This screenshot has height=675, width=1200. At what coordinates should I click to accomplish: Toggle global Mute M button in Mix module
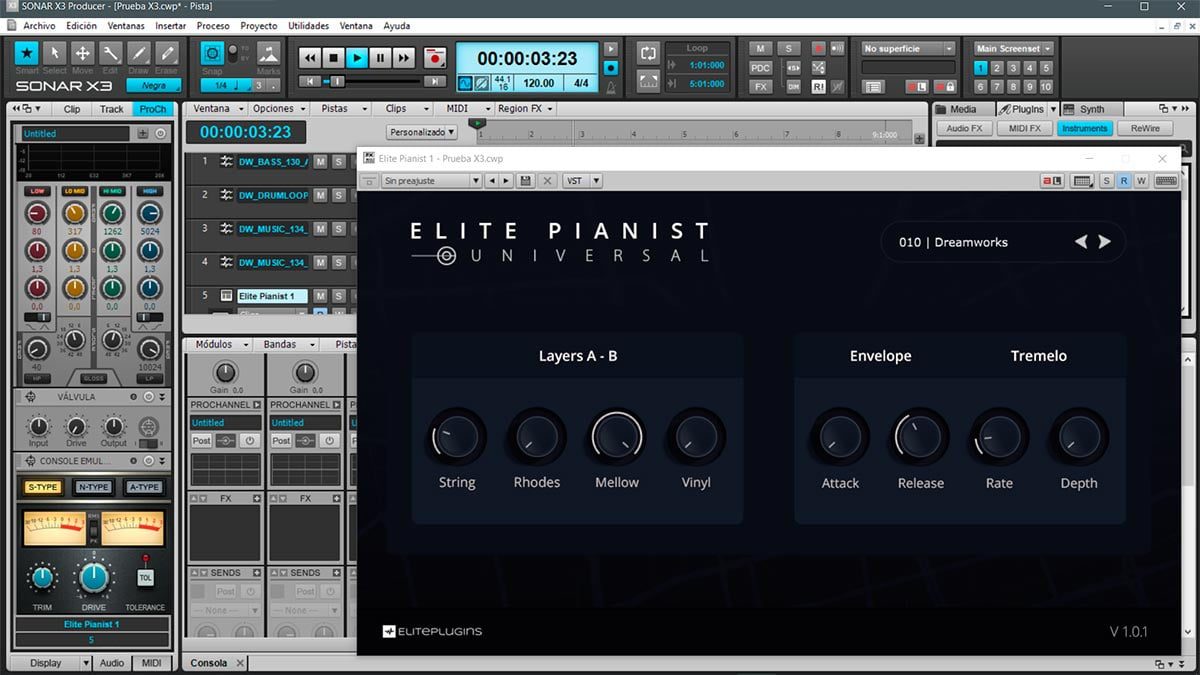point(761,48)
